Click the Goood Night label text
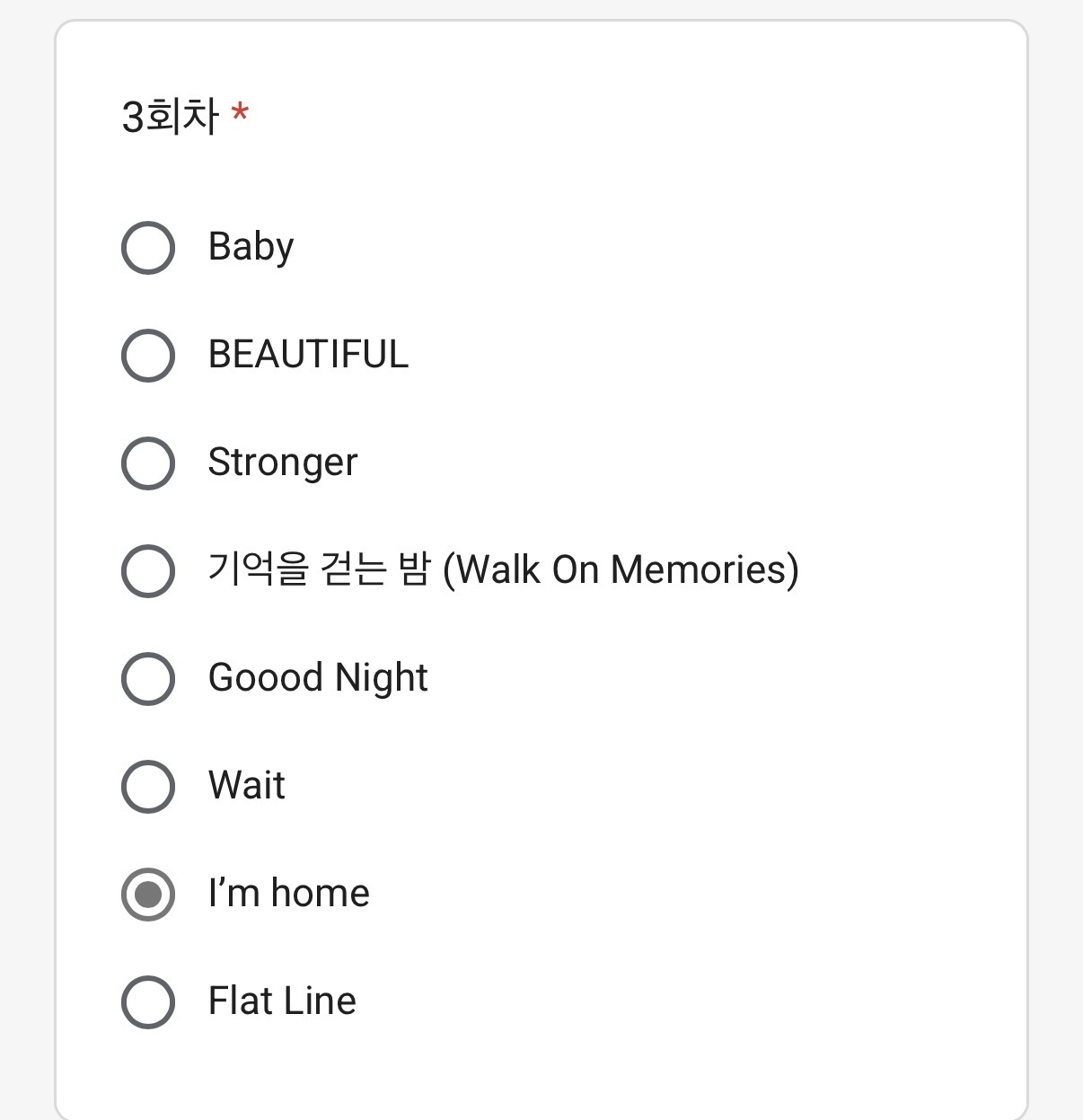The height and width of the screenshot is (1120, 1083). (318, 678)
